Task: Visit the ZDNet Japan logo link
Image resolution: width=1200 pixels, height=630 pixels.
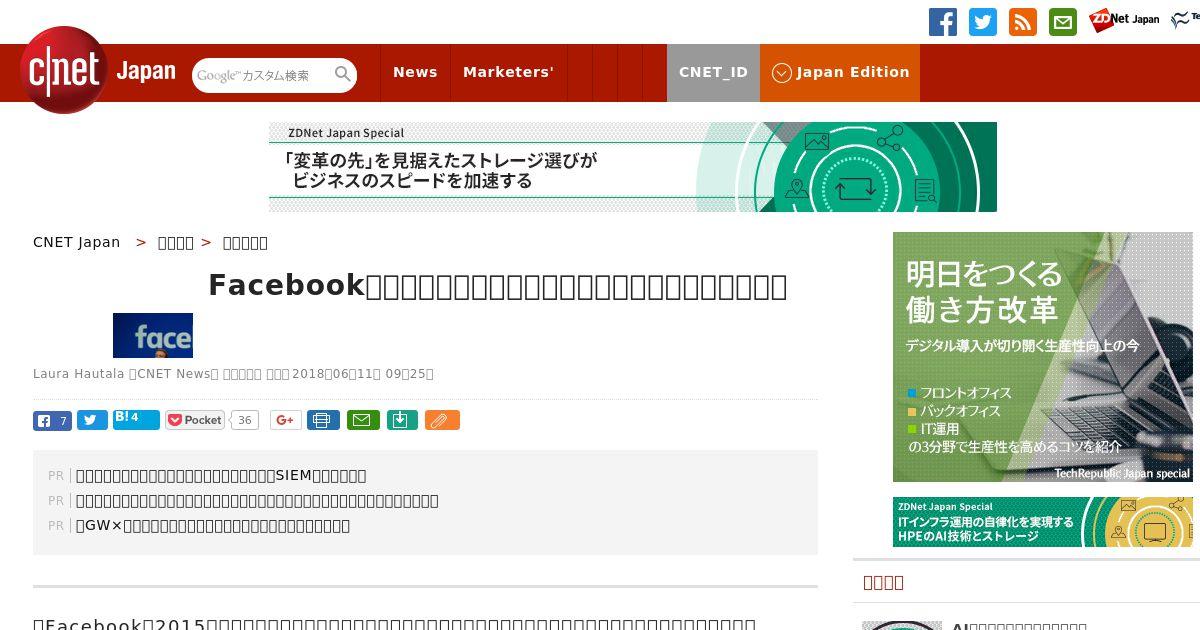Action: coord(1124,20)
